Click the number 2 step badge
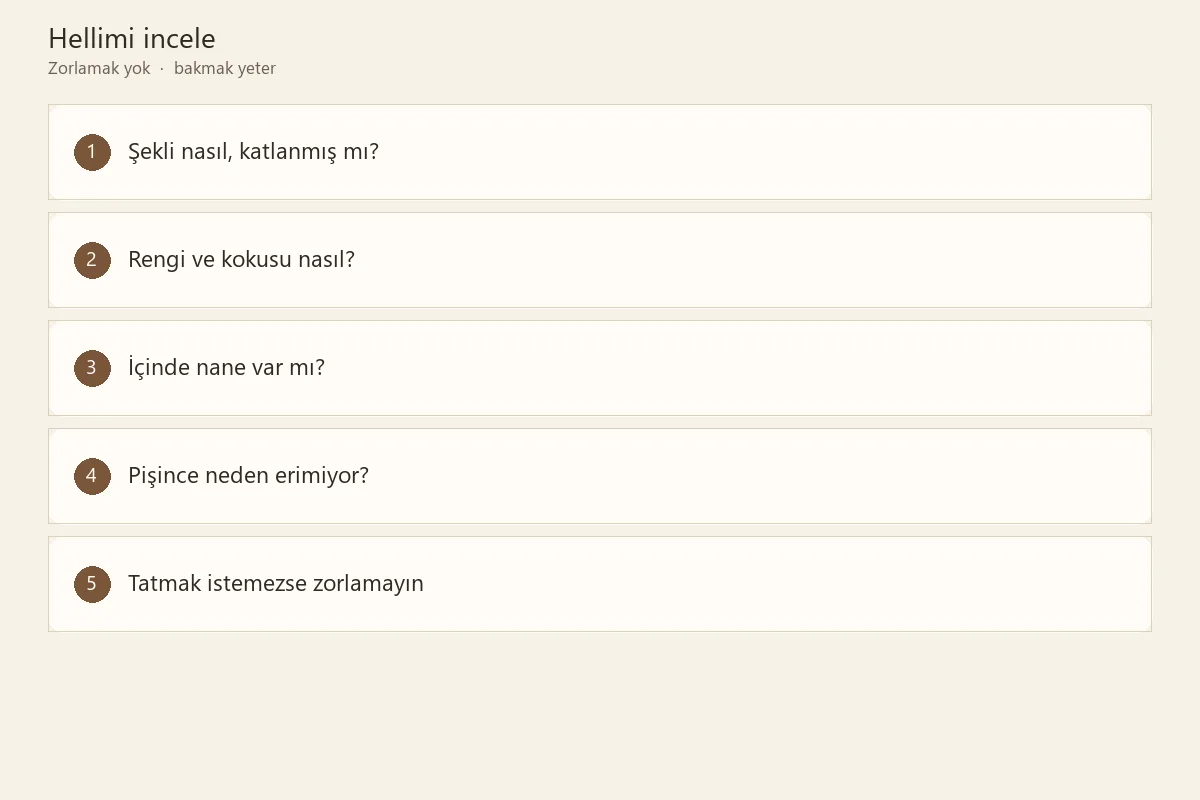 click(92, 260)
